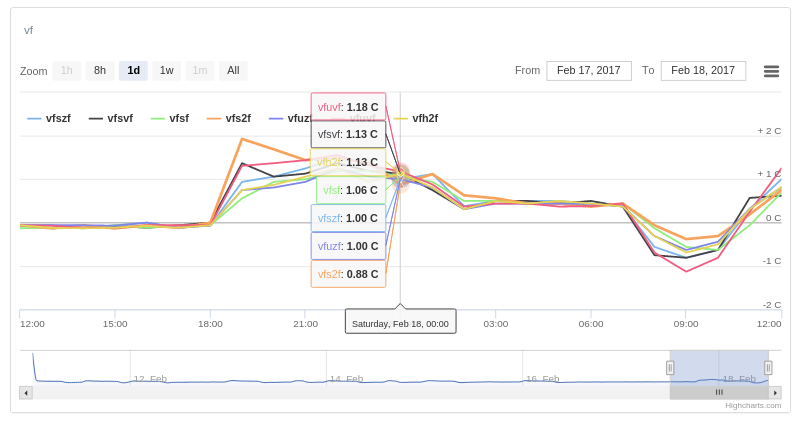The height and width of the screenshot is (427, 798).
Task: Set zoom to 8h
Action: 100,71
